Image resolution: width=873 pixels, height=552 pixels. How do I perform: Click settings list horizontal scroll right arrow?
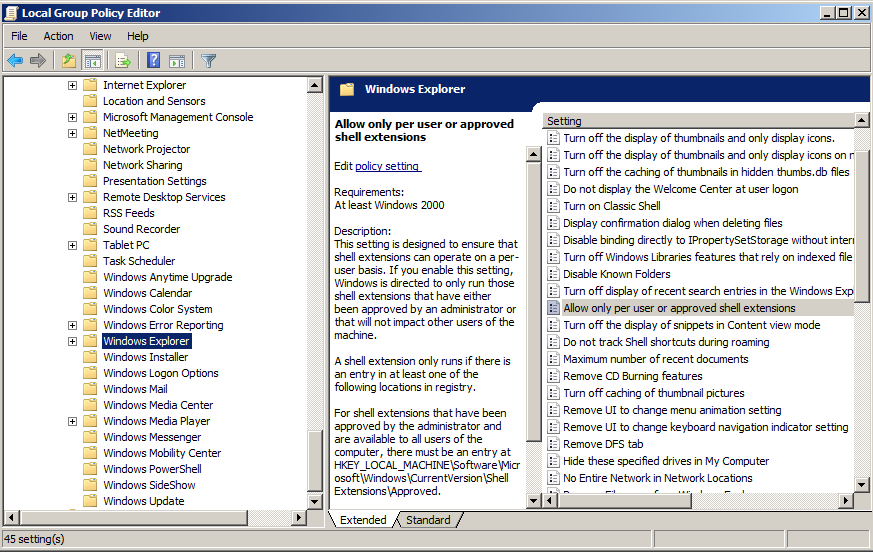[x=846, y=500]
